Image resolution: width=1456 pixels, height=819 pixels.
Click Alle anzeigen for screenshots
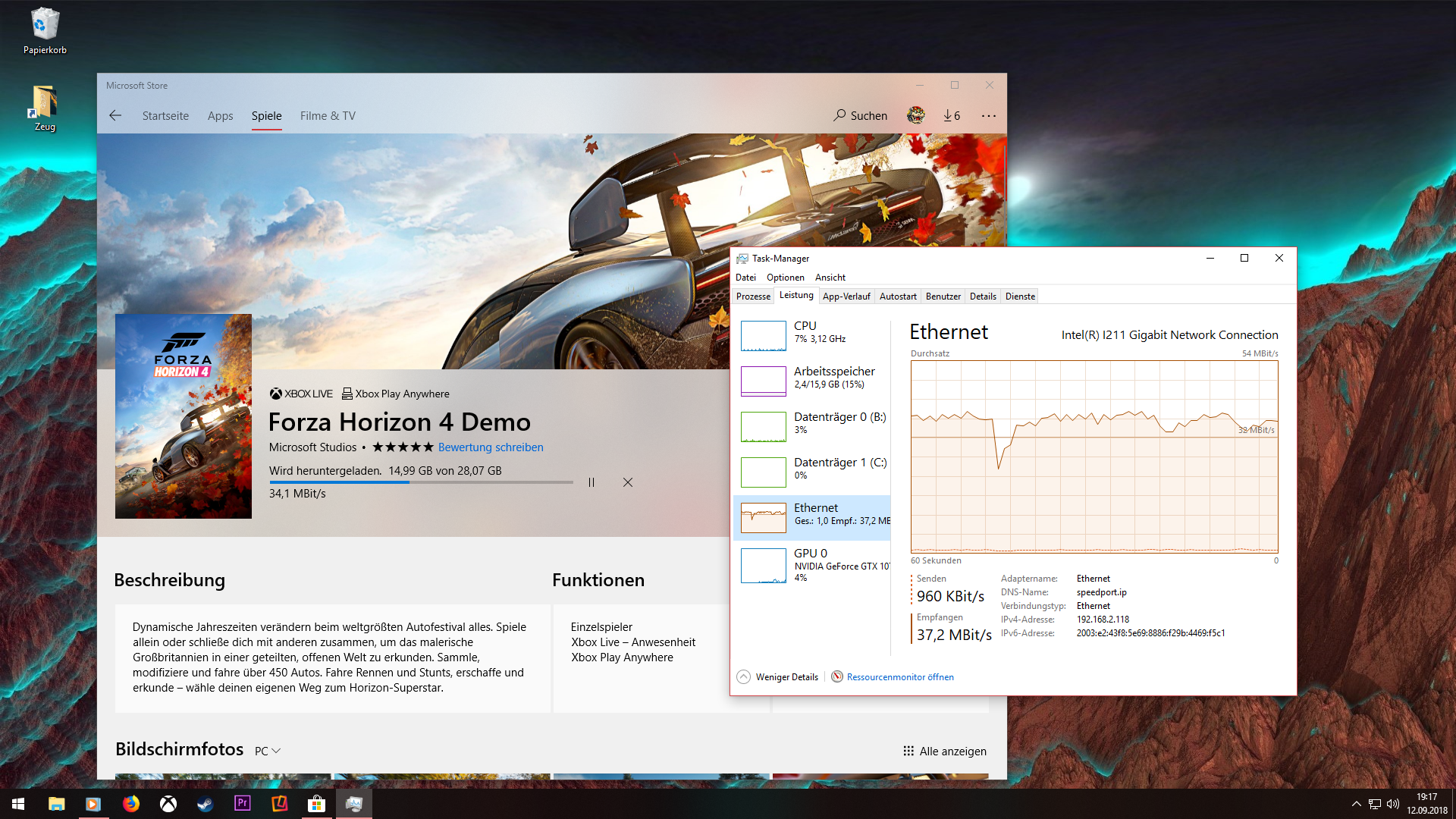(x=945, y=751)
